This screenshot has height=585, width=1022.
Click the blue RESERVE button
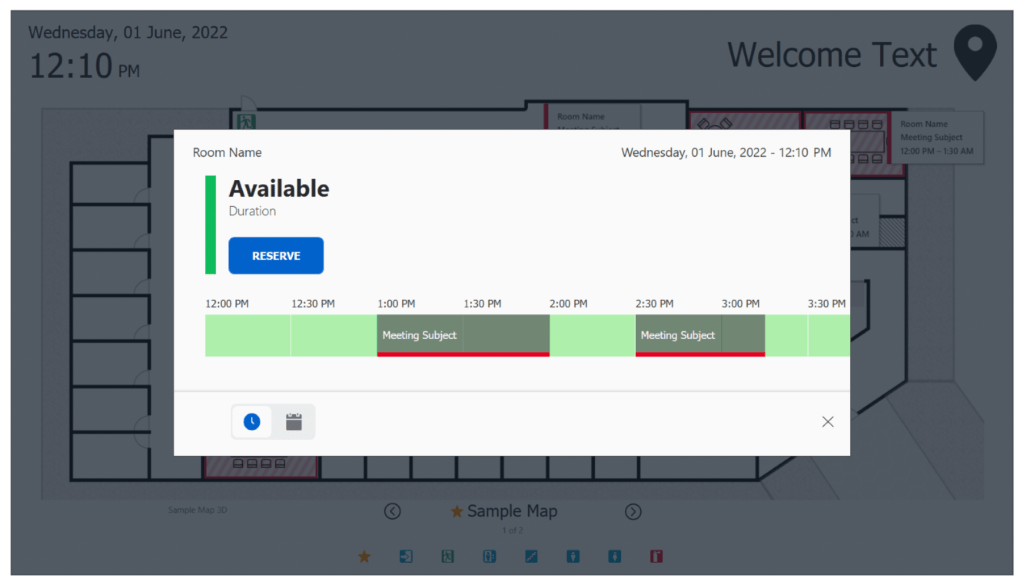pos(276,256)
